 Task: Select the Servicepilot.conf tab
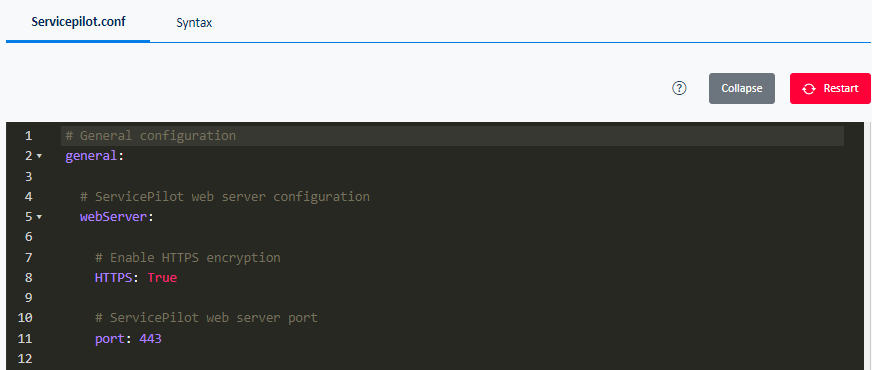pyautogui.click(x=78, y=22)
